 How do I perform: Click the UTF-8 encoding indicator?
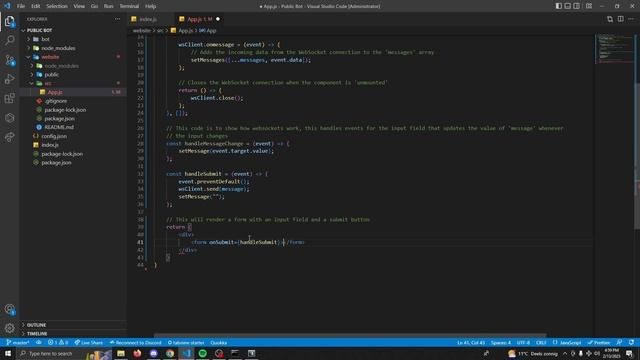pyautogui.click(x=523, y=342)
